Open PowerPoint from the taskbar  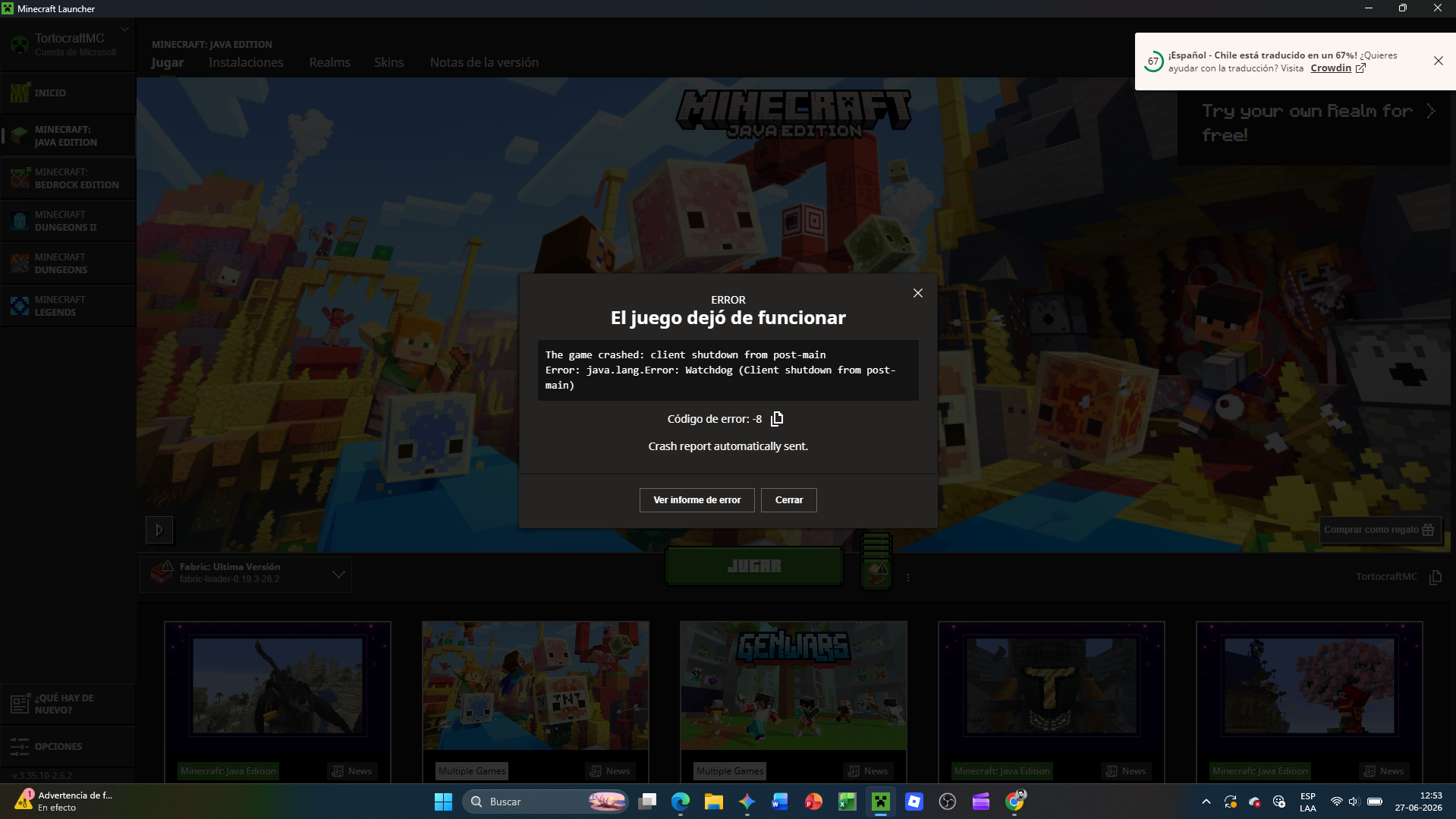[x=813, y=802]
